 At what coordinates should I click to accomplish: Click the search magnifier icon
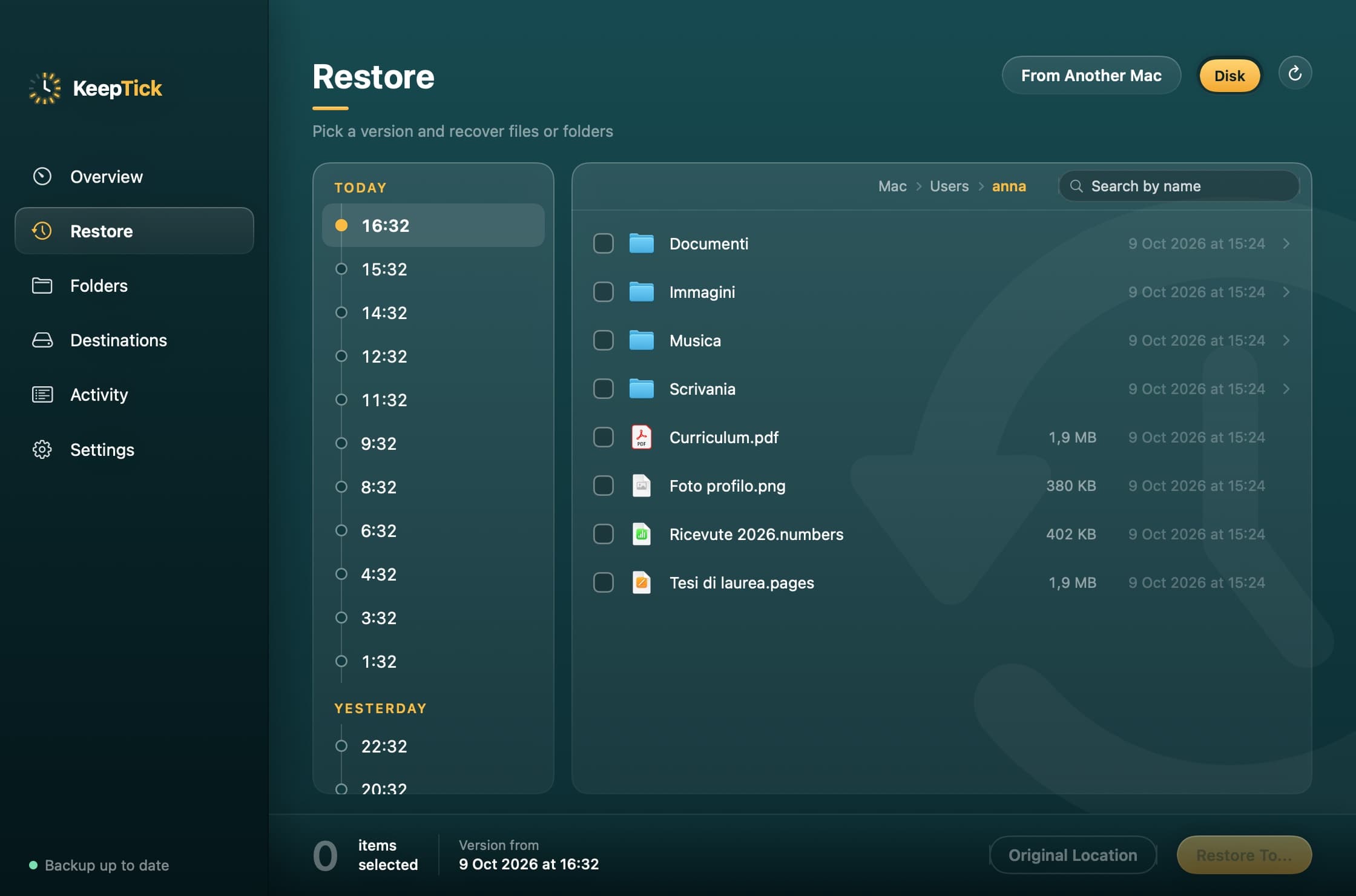[1076, 186]
